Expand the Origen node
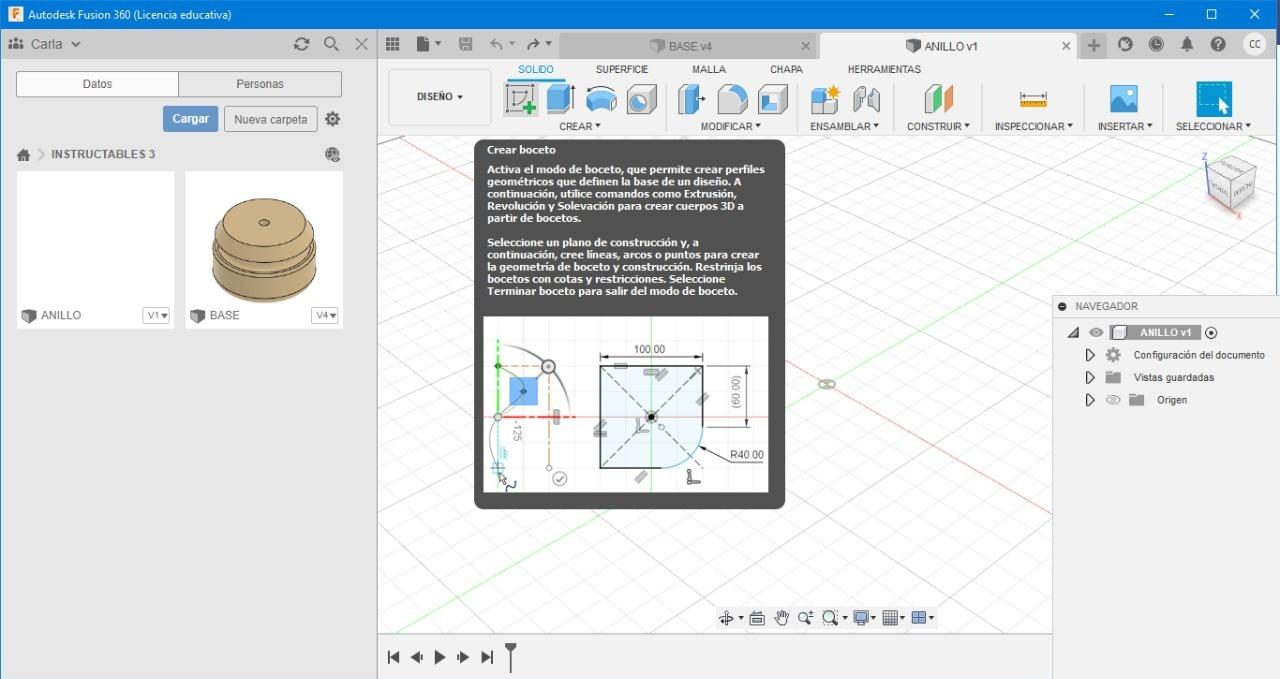 click(1090, 400)
